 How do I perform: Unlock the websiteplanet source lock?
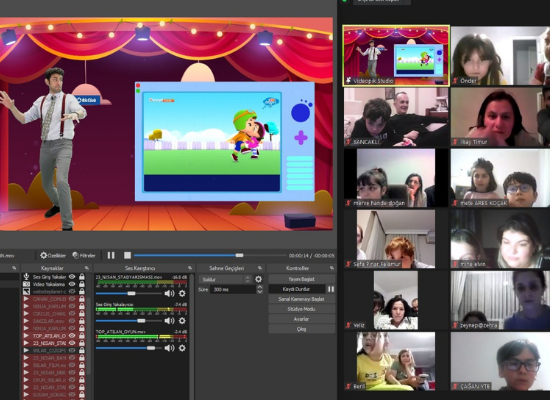(82, 292)
